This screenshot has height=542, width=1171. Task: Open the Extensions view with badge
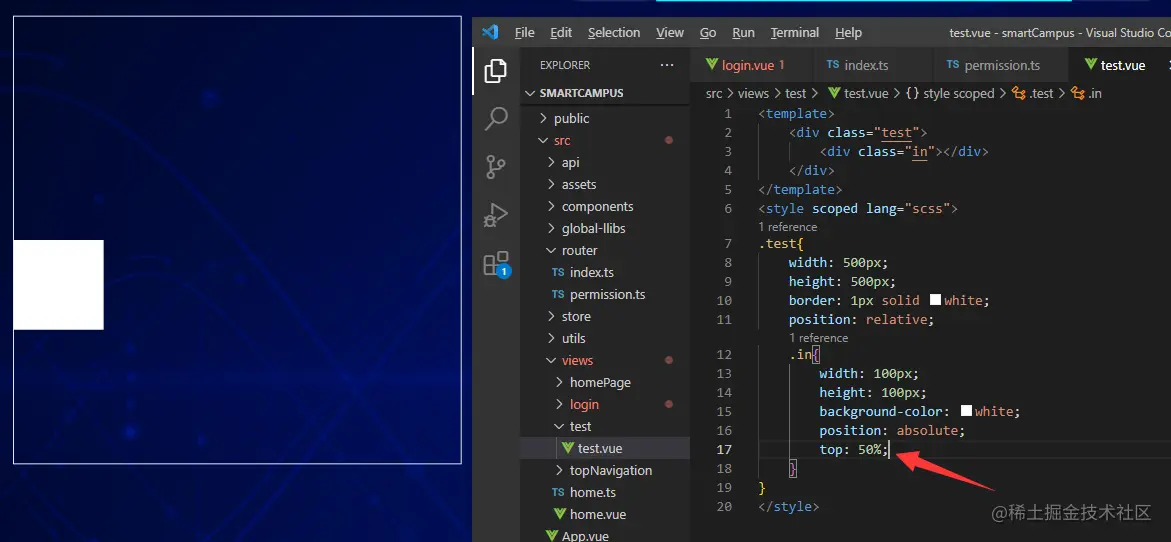click(x=496, y=264)
